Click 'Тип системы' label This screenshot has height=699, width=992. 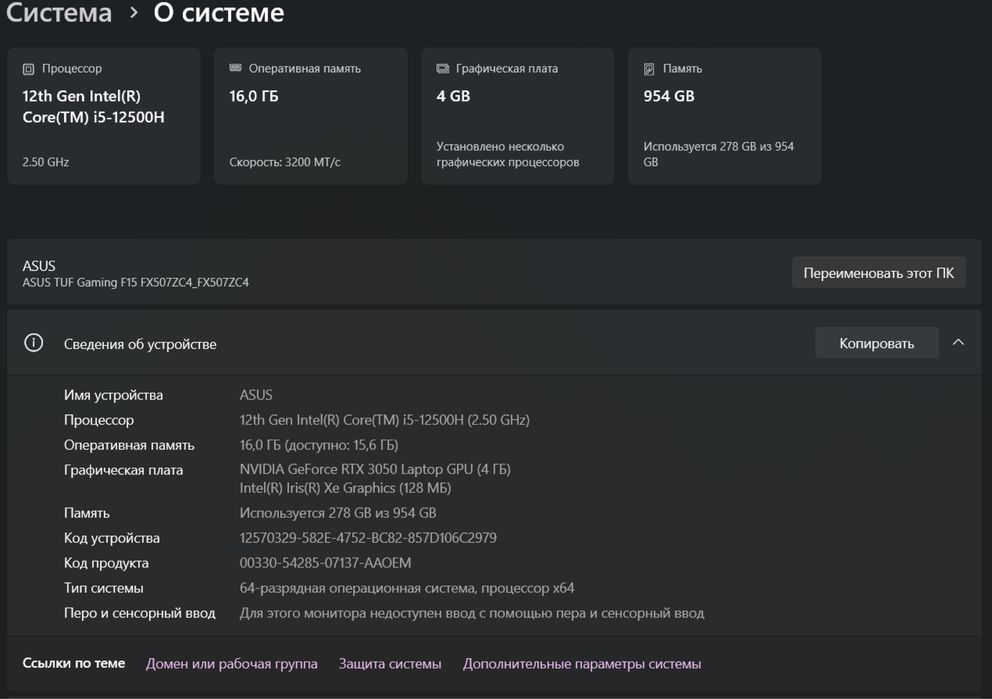pyautogui.click(x=103, y=588)
